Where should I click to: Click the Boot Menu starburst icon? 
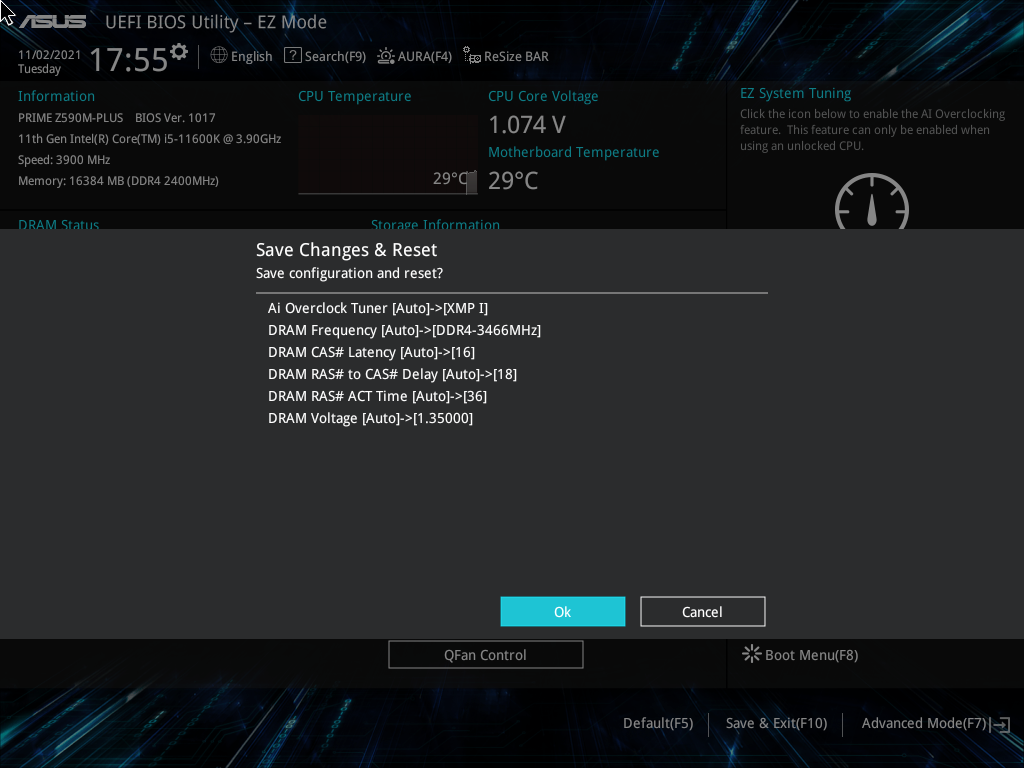[x=752, y=654]
